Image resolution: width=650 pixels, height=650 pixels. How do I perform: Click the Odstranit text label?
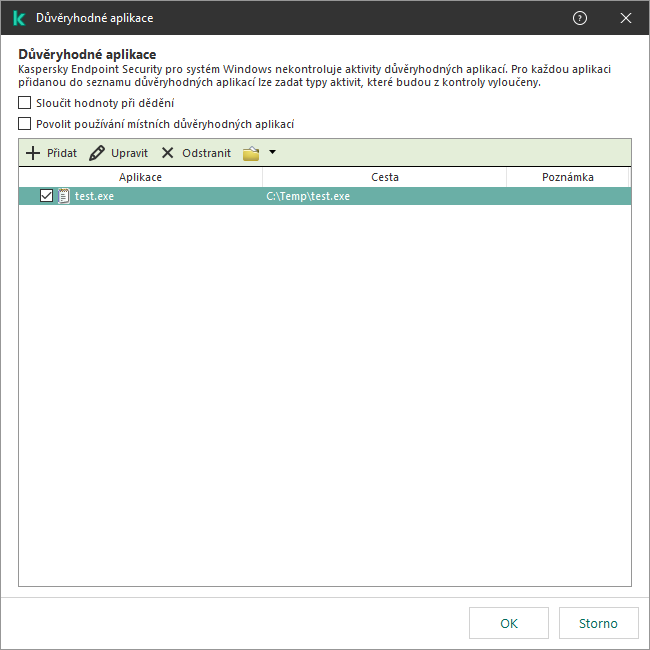pos(206,153)
